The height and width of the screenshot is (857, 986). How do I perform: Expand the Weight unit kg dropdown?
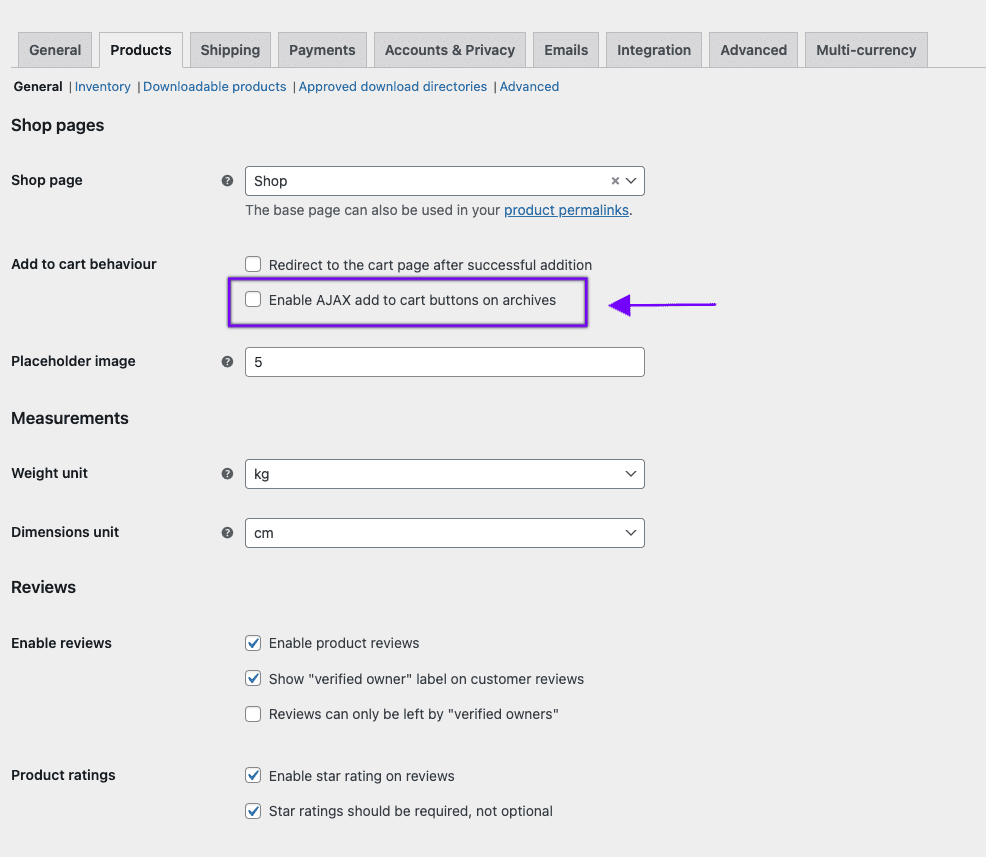(x=444, y=474)
